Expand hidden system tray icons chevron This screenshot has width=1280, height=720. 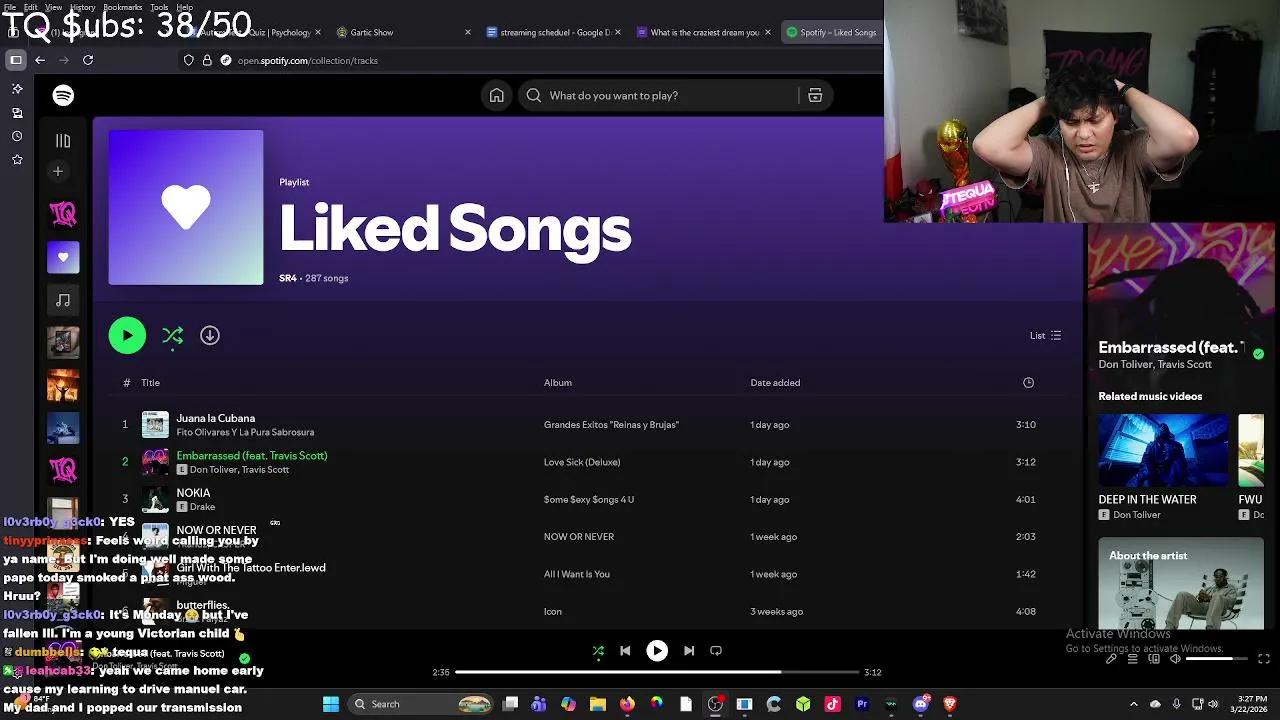(x=1133, y=704)
